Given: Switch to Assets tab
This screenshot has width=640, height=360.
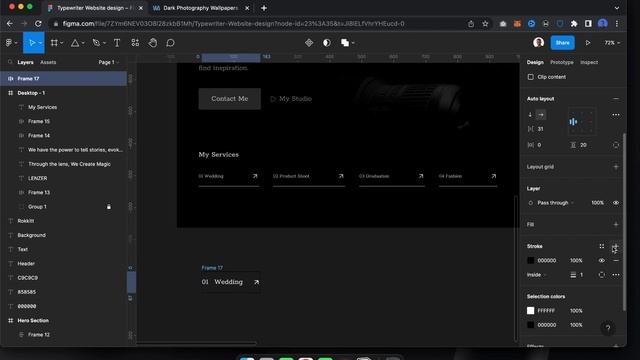Looking at the screenshot, I should (x=48, y=62).
